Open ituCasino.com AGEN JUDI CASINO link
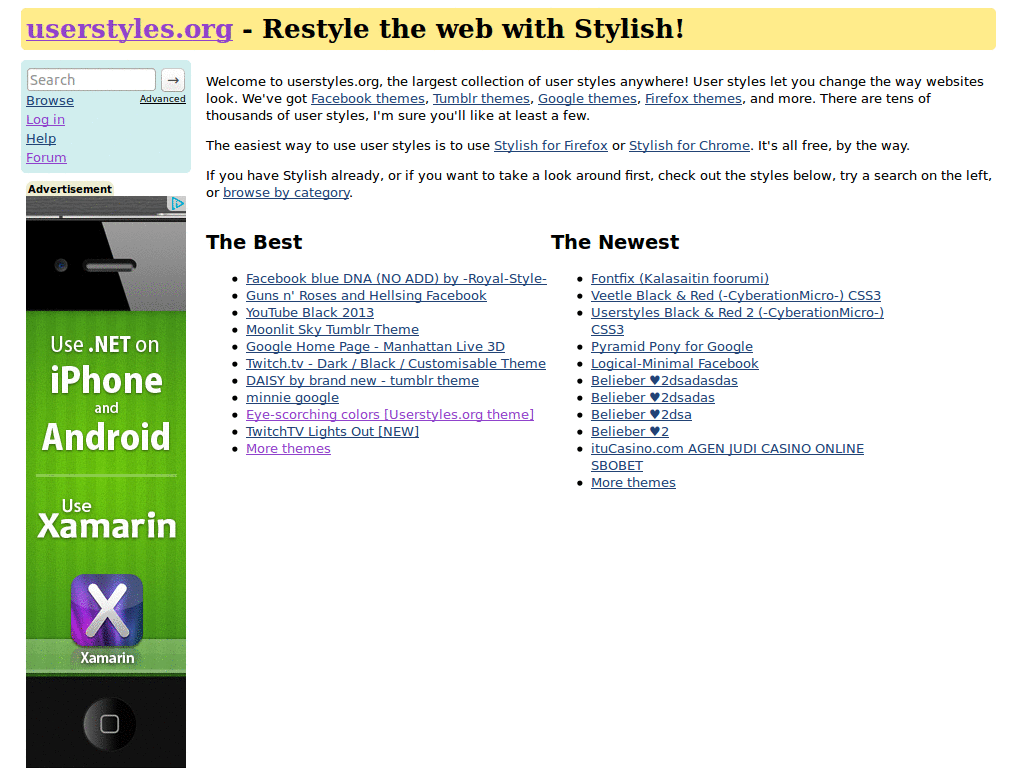Viewport: 1024px width, 768px height. point(728,449)
